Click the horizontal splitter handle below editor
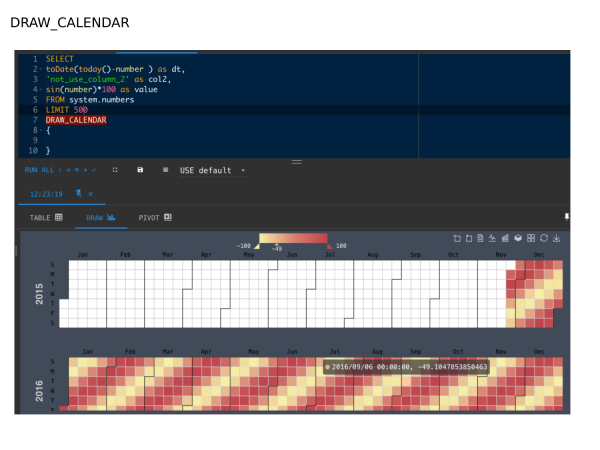The height and width of the screenshot is (450, 600). click(296, 161)
